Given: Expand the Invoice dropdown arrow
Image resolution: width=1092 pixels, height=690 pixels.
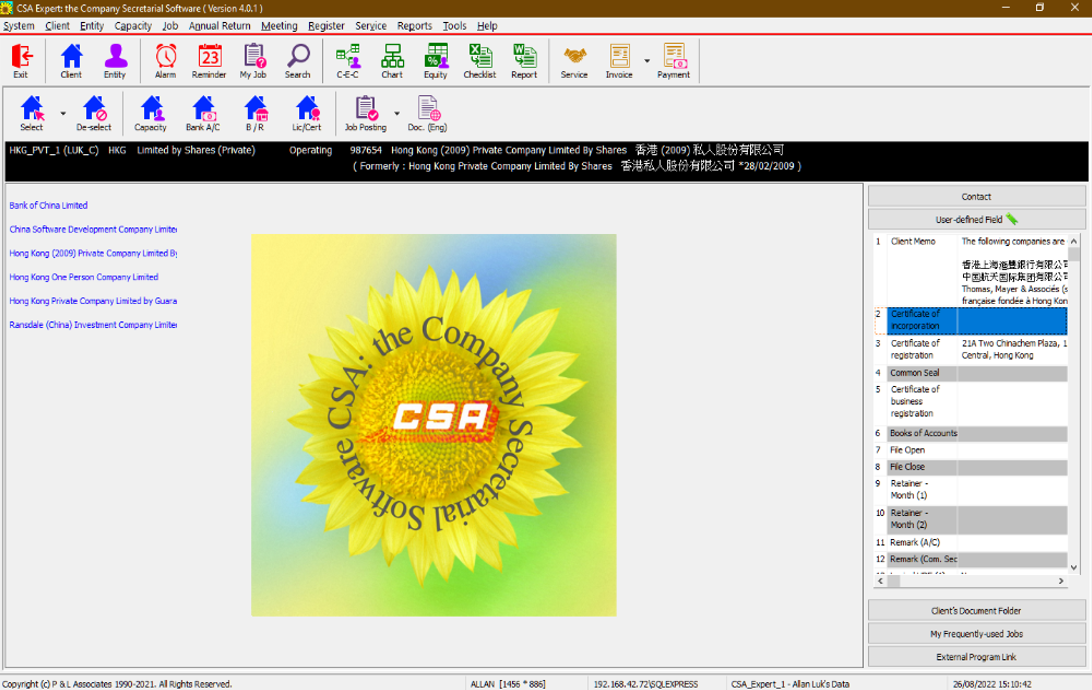Looking at the screenshot, I should tap(647, 61).
